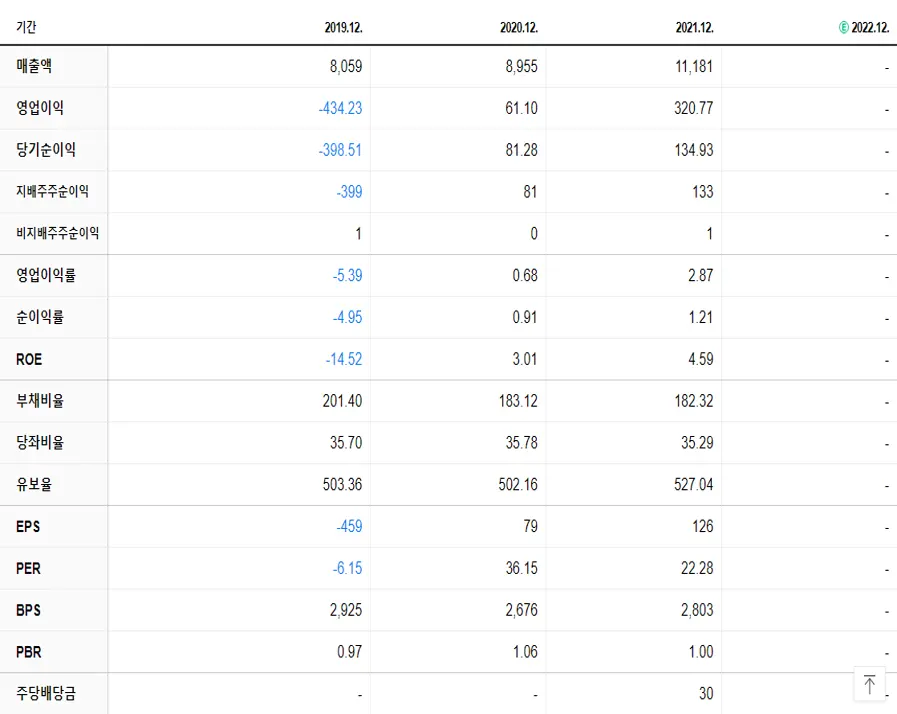
Task: Click operating profit value 61.10
Action: (x=521, y=108)
